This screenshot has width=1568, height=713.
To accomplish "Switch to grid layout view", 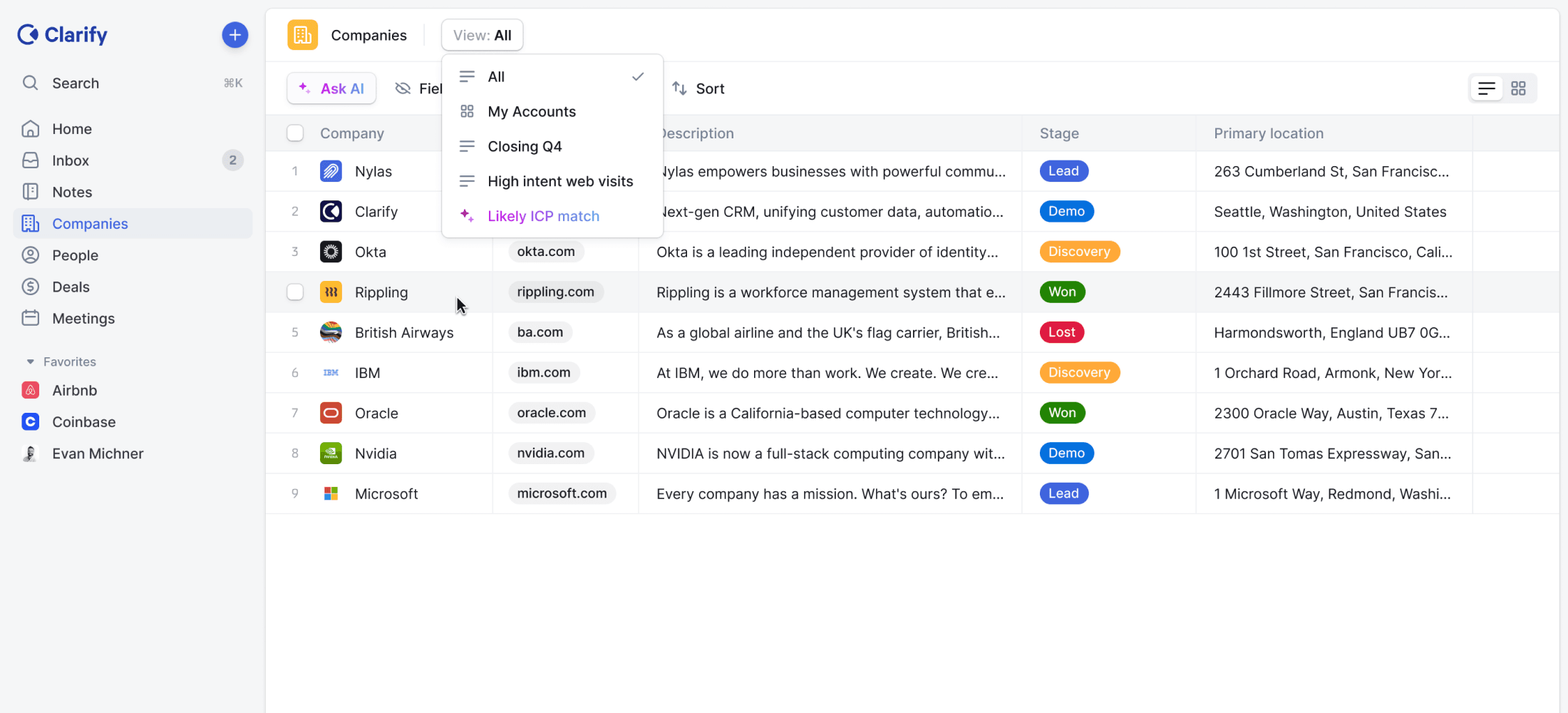I will (1519, 88).
